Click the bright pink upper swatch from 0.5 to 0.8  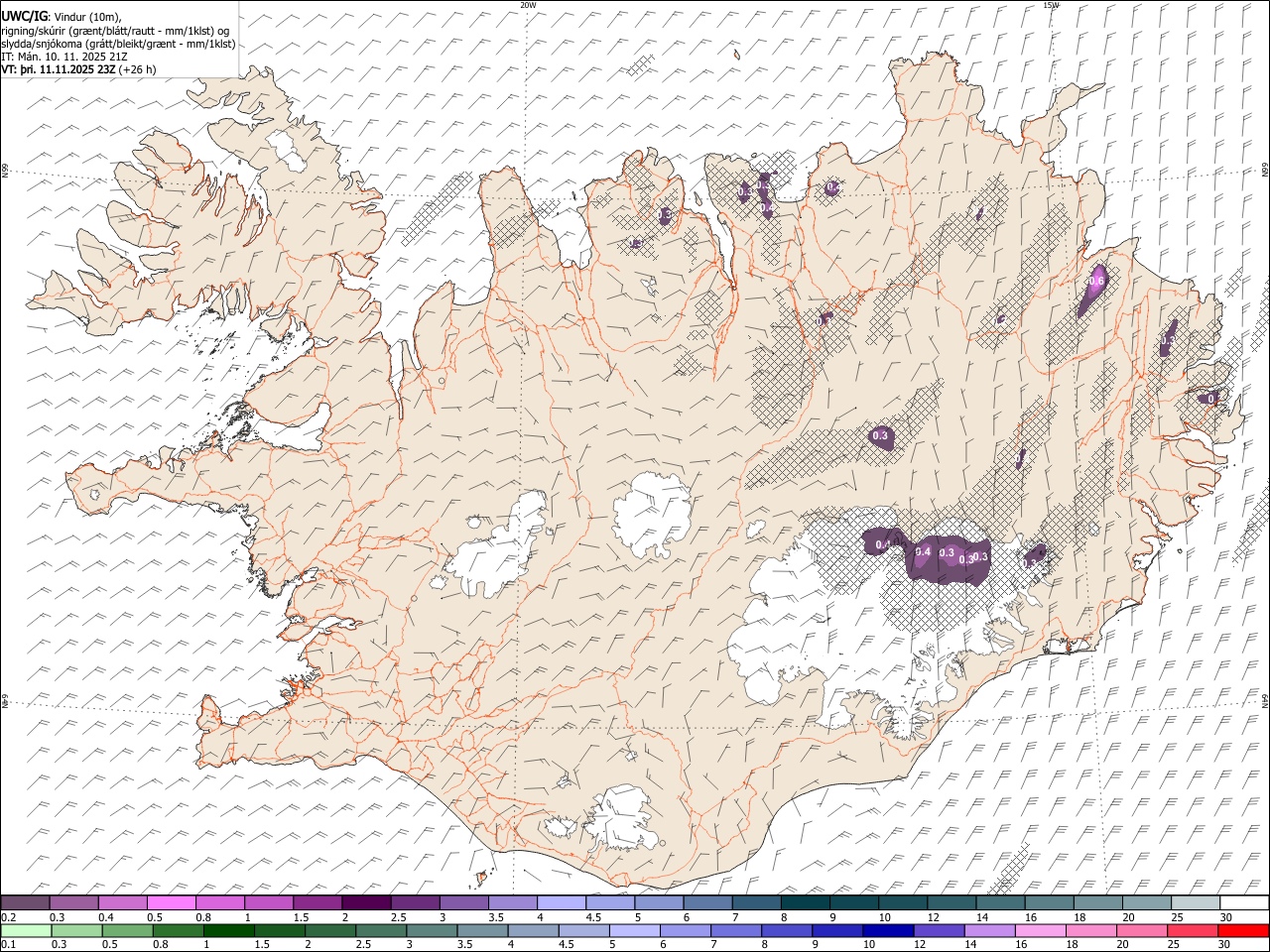coord(171,902)
